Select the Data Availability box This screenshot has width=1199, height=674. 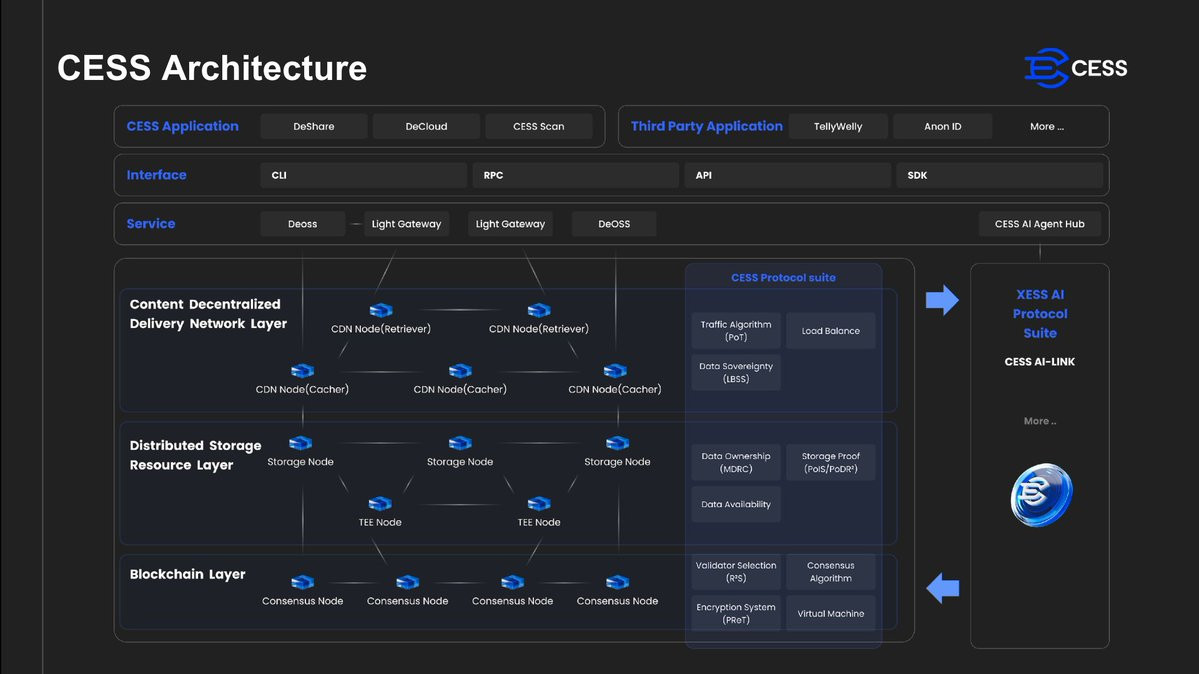[736, 504]
